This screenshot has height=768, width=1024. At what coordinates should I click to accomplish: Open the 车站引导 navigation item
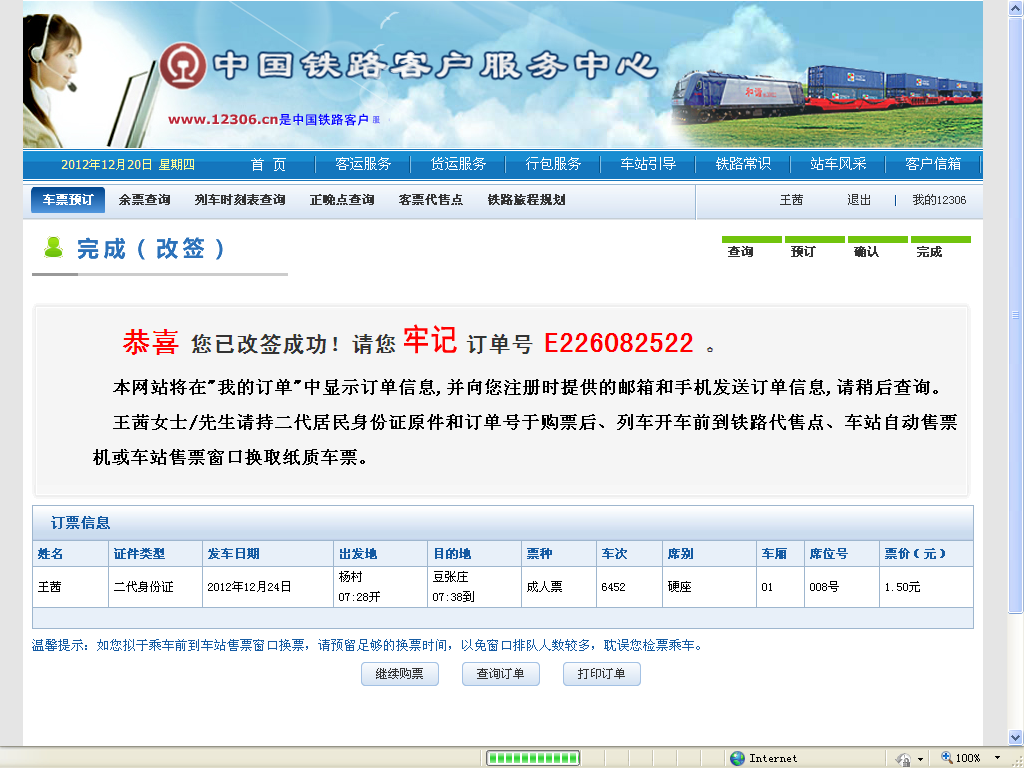tap(648, 164)
